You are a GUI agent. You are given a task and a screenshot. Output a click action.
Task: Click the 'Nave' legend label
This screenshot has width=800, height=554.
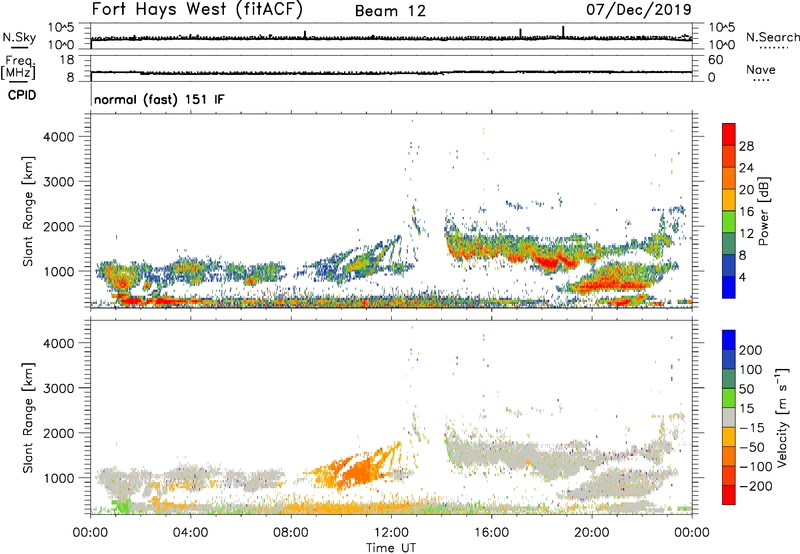760,69
